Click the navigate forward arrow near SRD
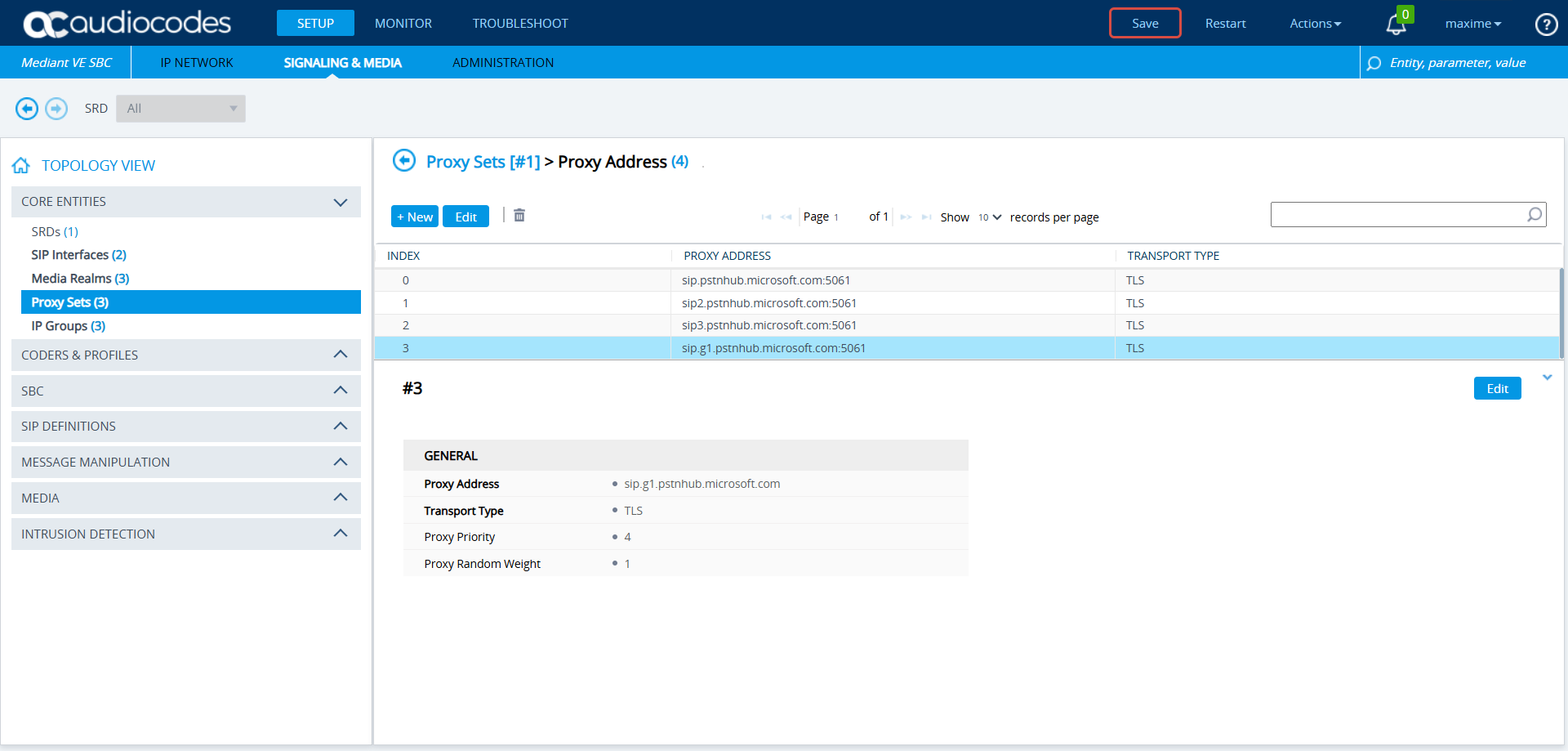 click(56, 109)
